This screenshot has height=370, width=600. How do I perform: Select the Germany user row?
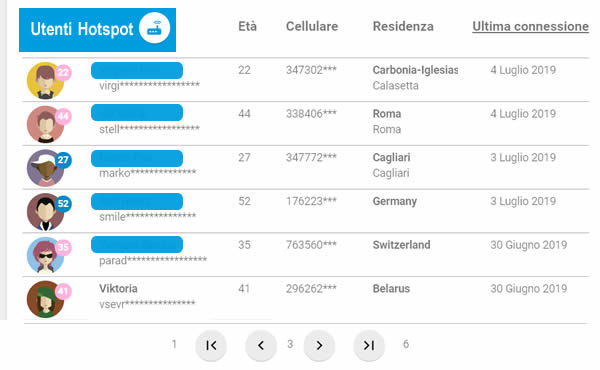coord(306,211)
